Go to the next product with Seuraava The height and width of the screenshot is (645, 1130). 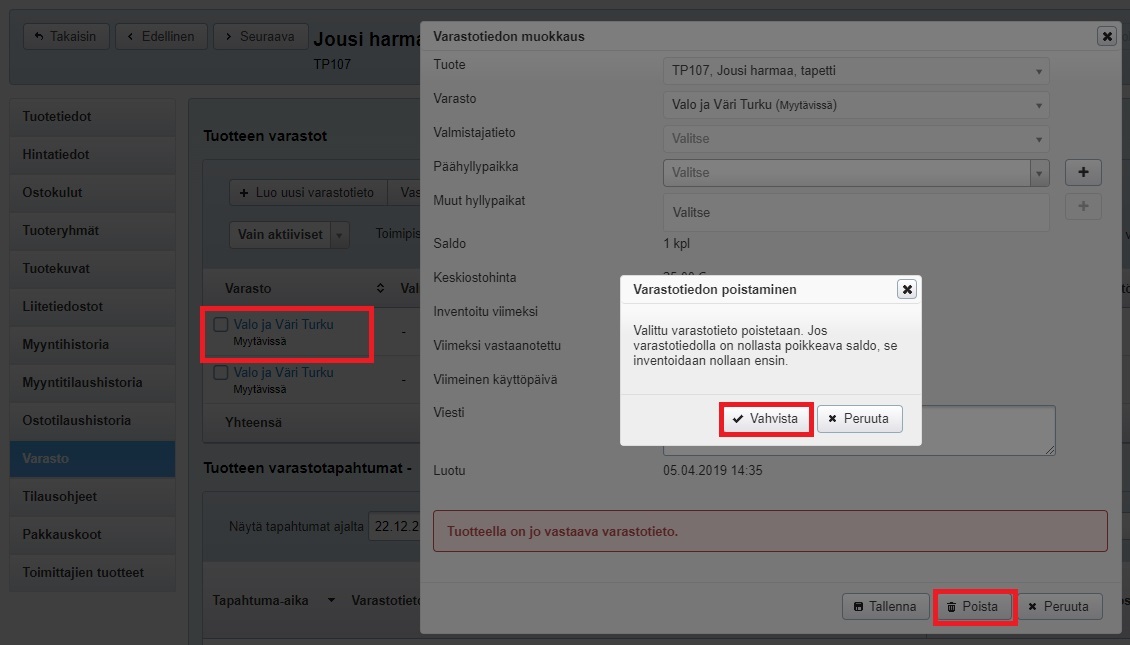(258, 37)
